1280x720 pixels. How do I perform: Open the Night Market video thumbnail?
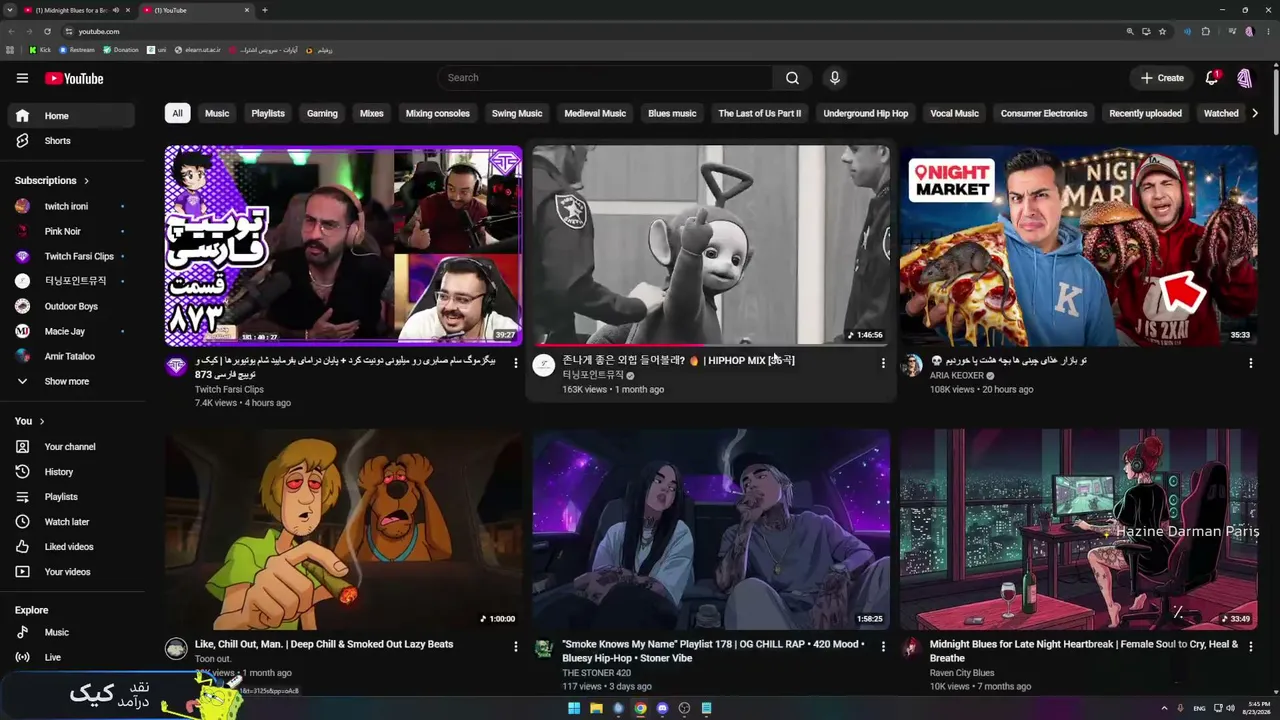(x=1078, y=246)
